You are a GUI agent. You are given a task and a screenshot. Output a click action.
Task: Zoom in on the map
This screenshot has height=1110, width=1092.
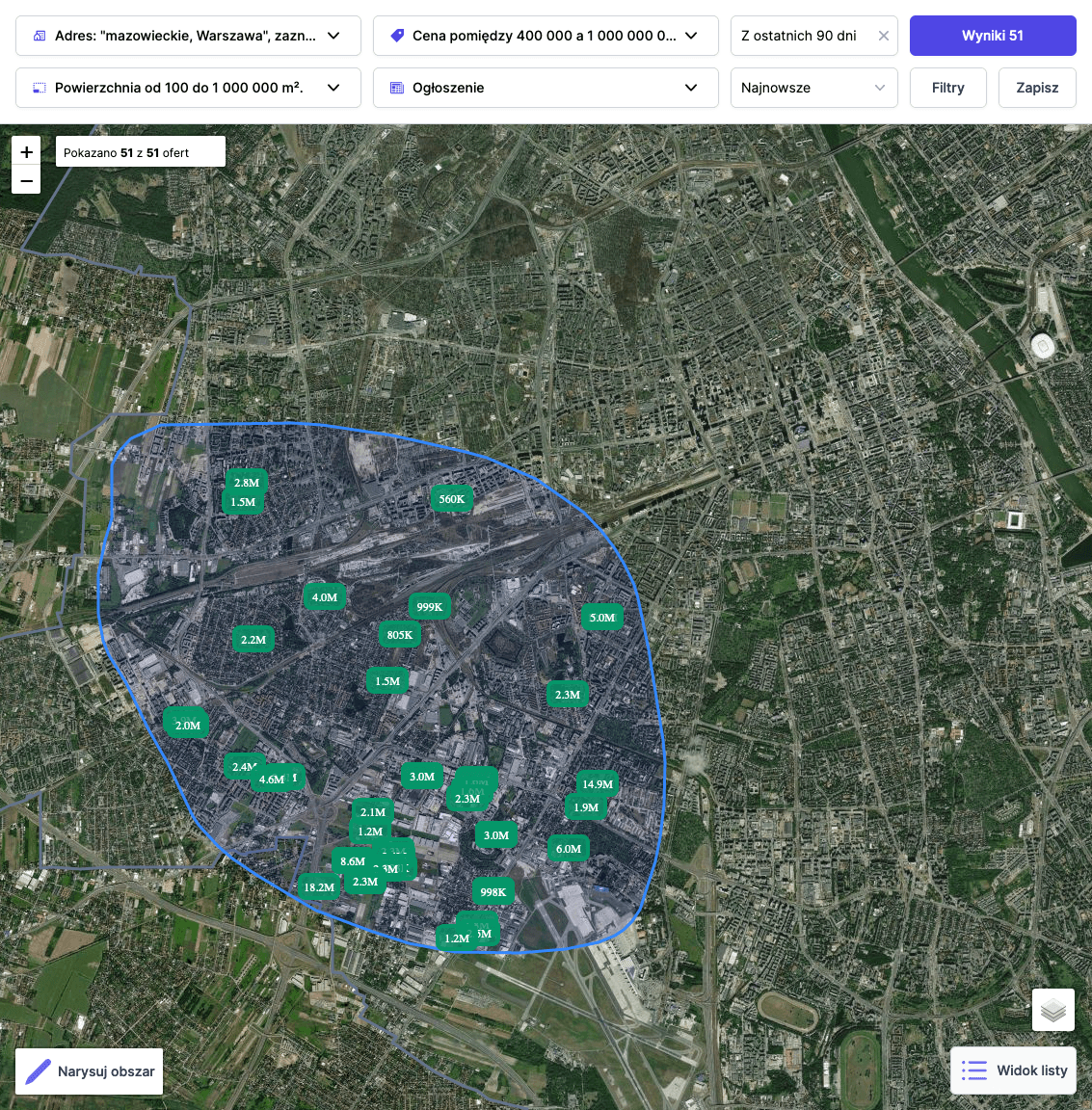click(26, 152)
